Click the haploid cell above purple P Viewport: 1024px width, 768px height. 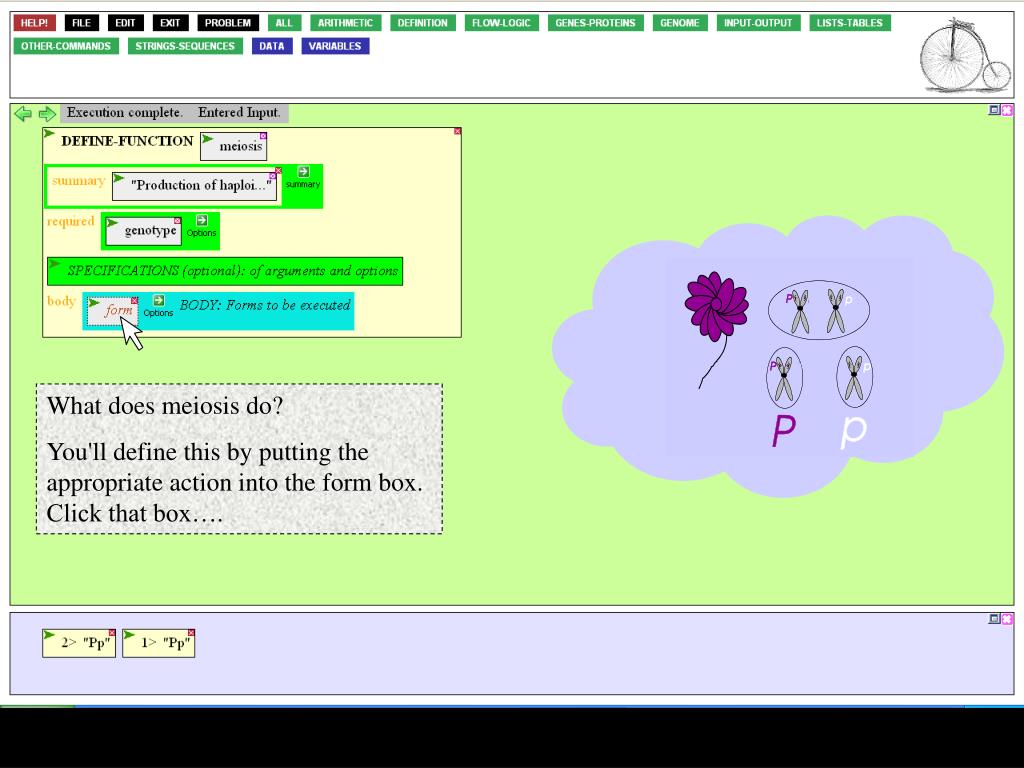coord(784,377)
